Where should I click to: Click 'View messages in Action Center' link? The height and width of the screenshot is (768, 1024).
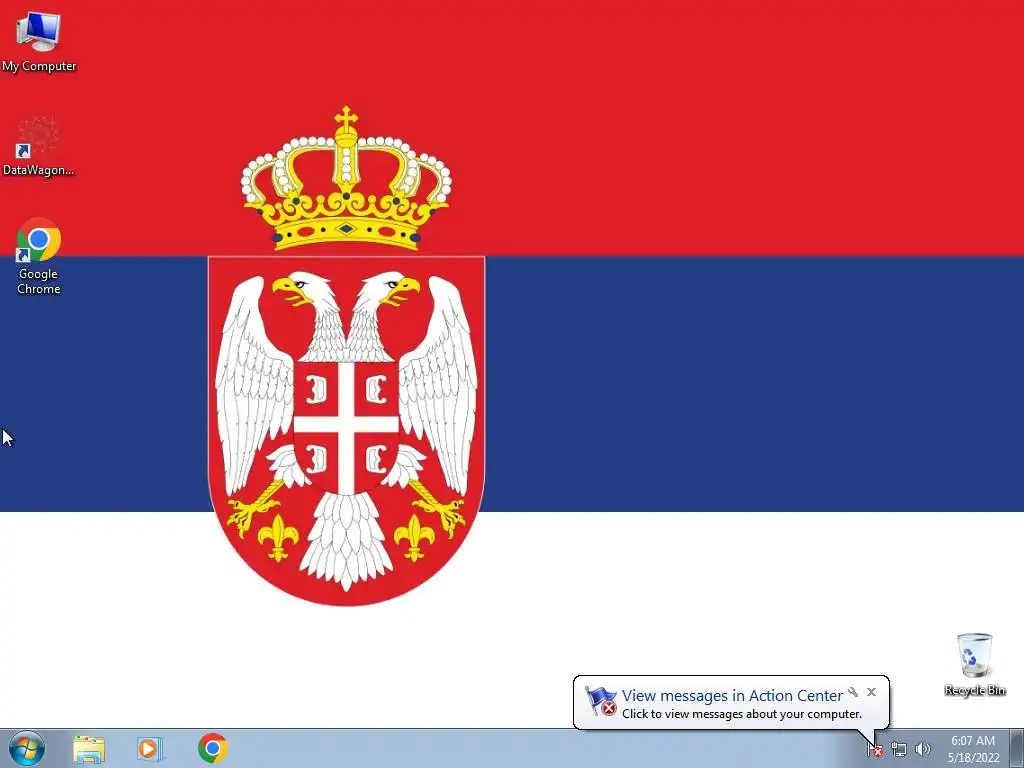732,696
